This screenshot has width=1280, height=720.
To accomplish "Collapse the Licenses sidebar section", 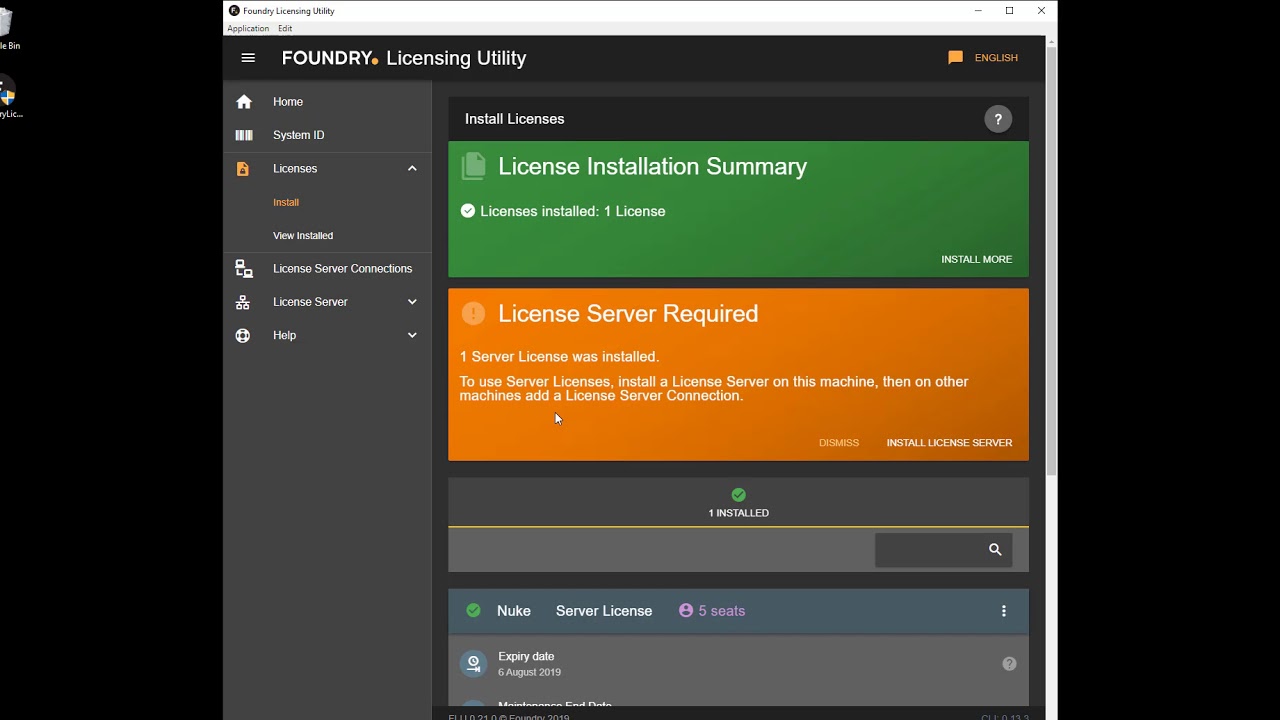I will (x=412, y=168).
